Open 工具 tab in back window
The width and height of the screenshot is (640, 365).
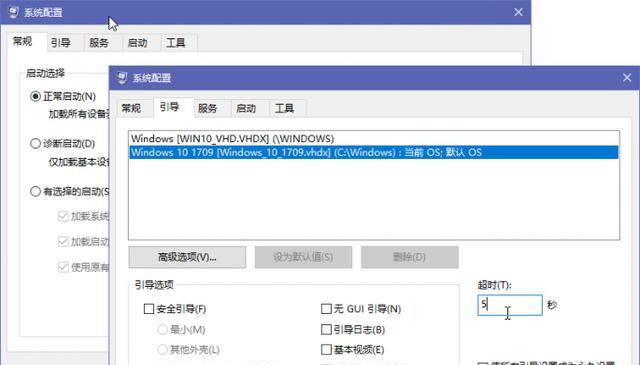(176, 43)
